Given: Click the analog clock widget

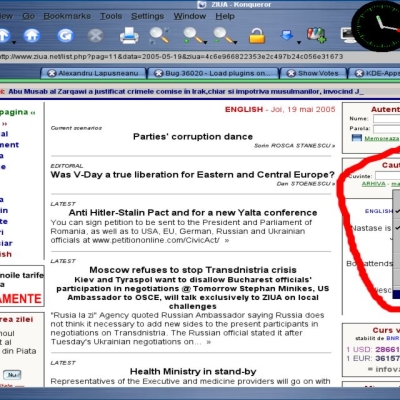Looking at the screenshot, I should pos(377,26).
